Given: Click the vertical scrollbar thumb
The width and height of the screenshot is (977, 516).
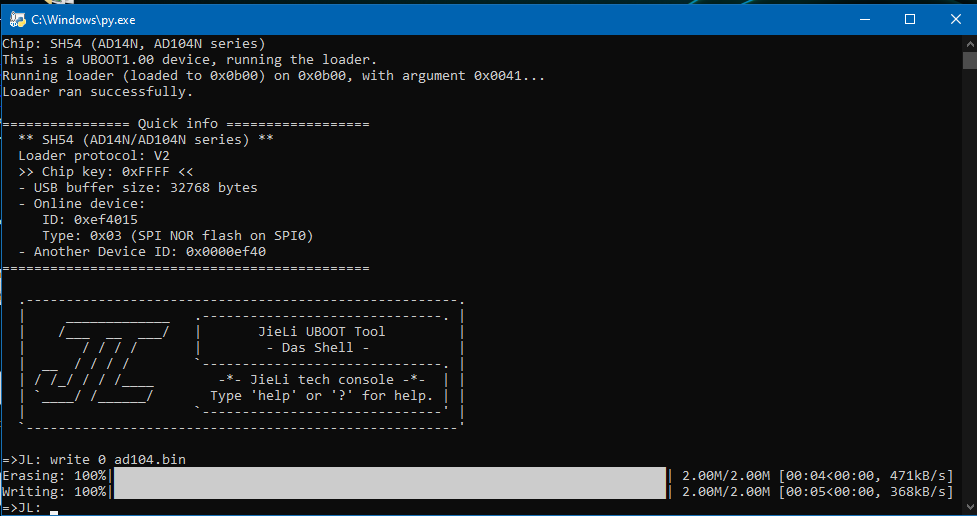Looking at the screenshot, I should [x=970, y=60].
